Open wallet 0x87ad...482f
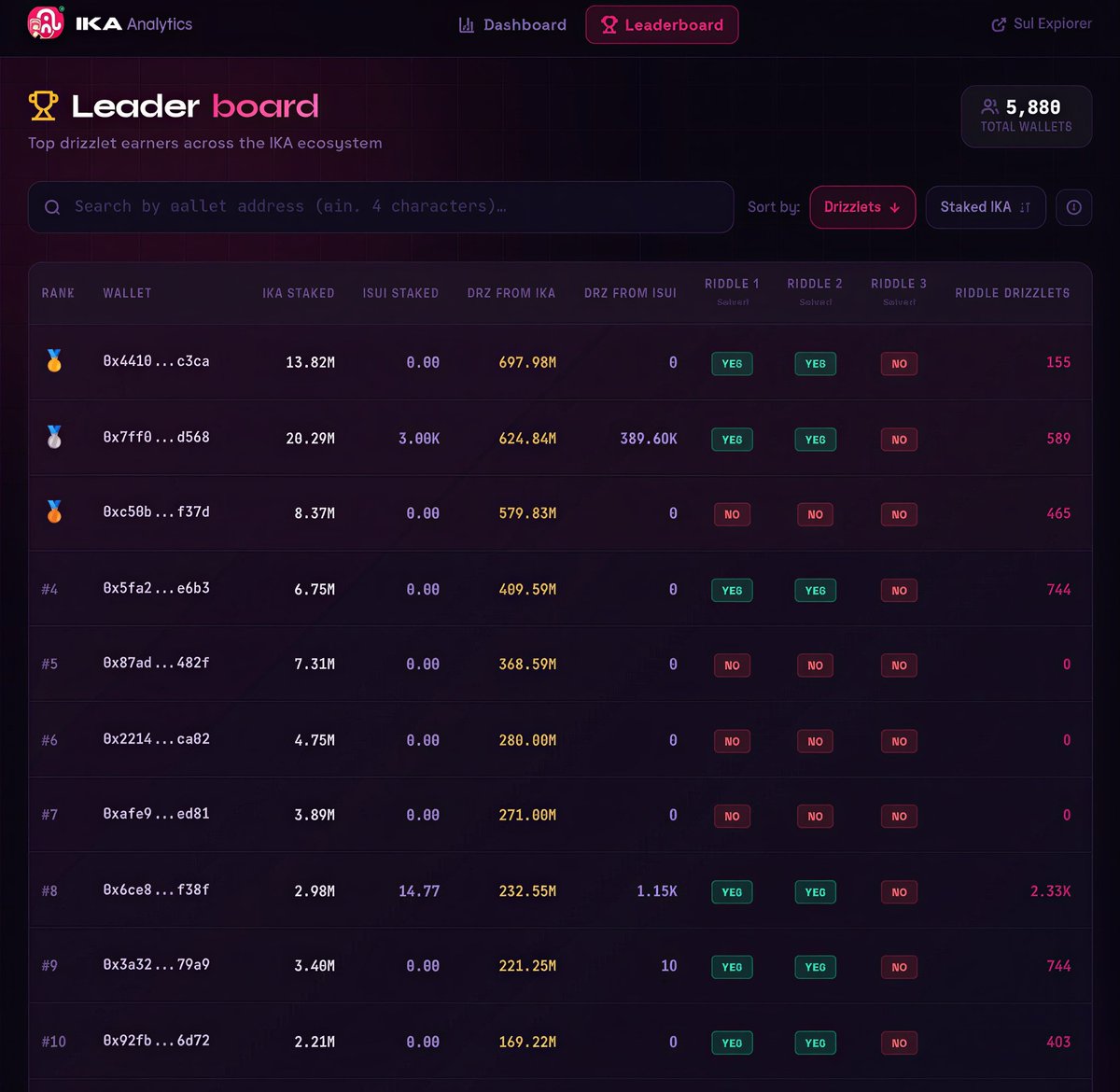1120x1092 pixels. click(x=156, y=663)
